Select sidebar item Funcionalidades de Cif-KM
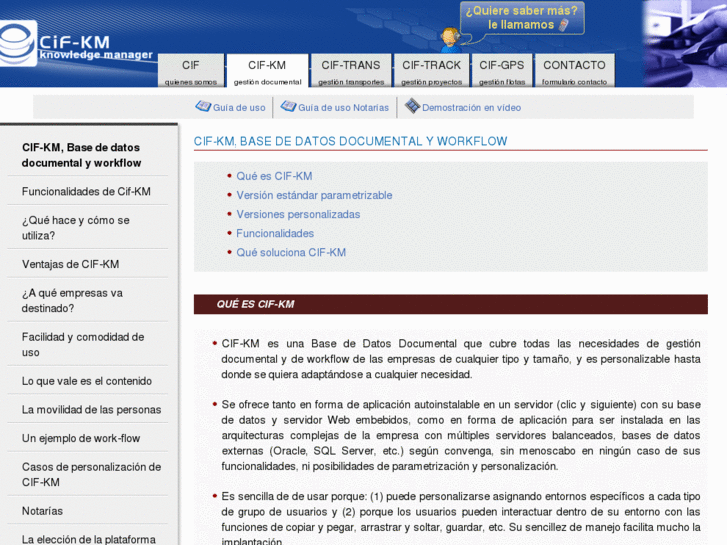 pyautogui.click(x=88, y=191)
